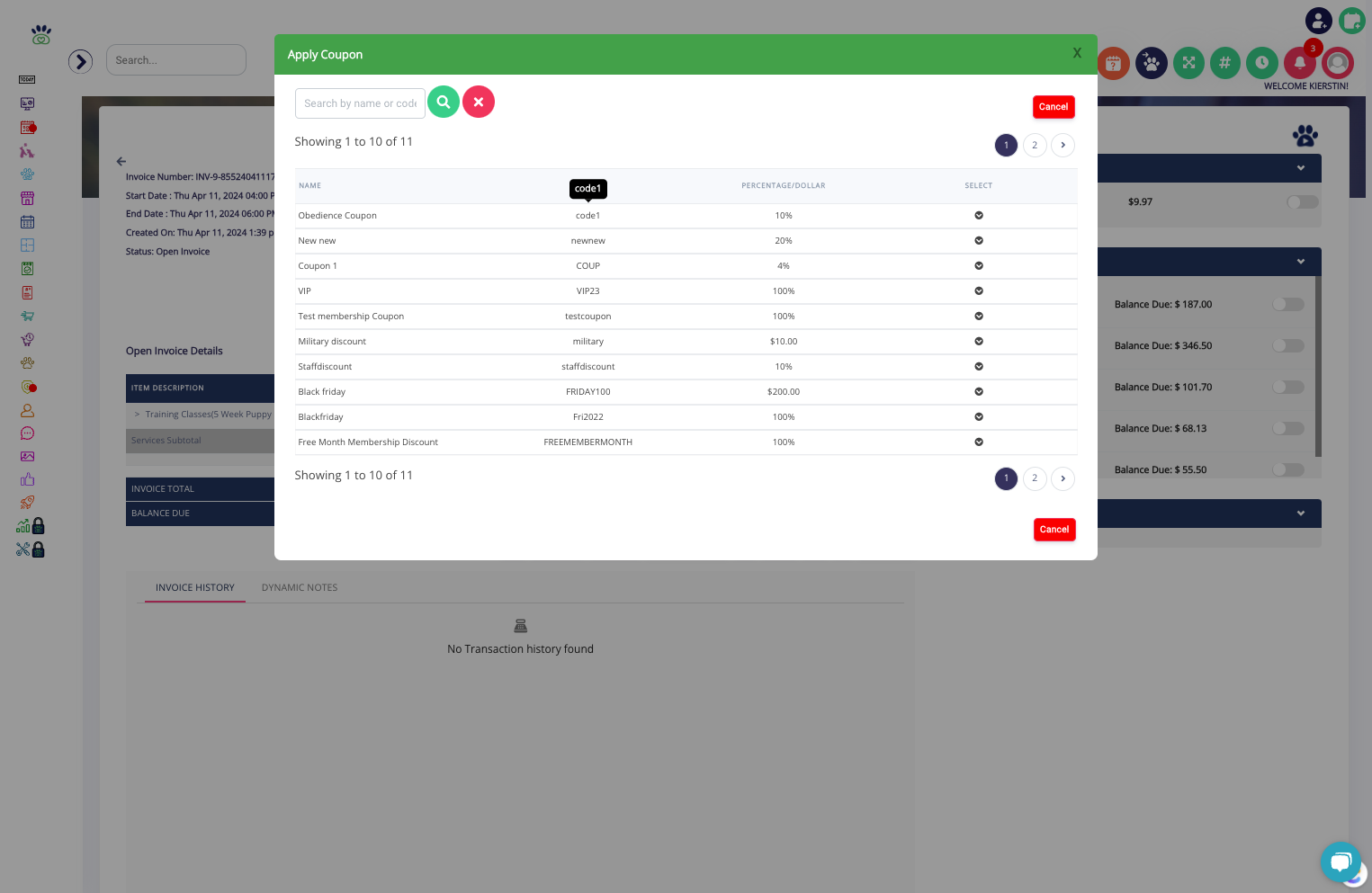Select the New new coupon
The height and width of the screenshot is (893, 1372).
pos(979,241)
